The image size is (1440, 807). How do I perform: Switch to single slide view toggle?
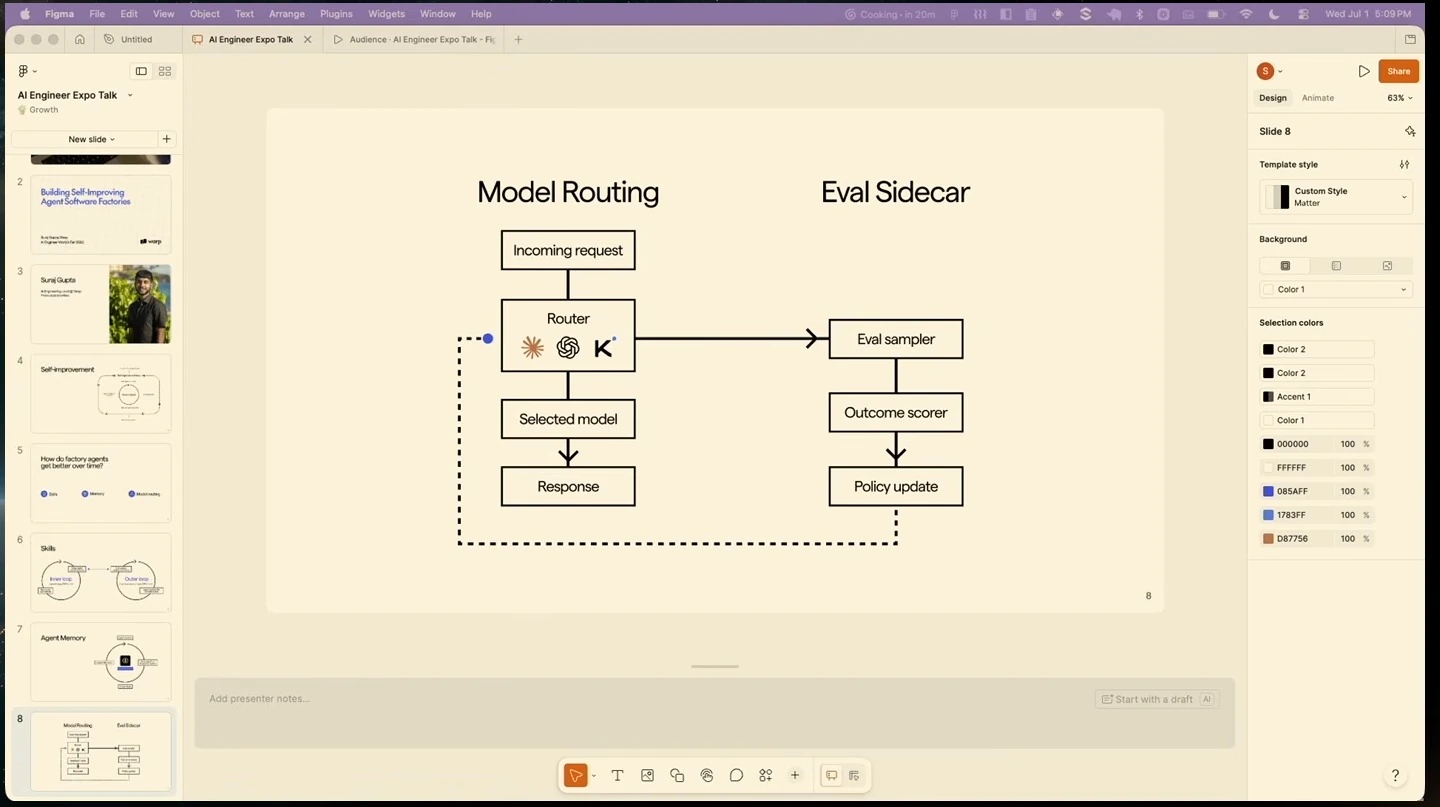click(141, 71)
